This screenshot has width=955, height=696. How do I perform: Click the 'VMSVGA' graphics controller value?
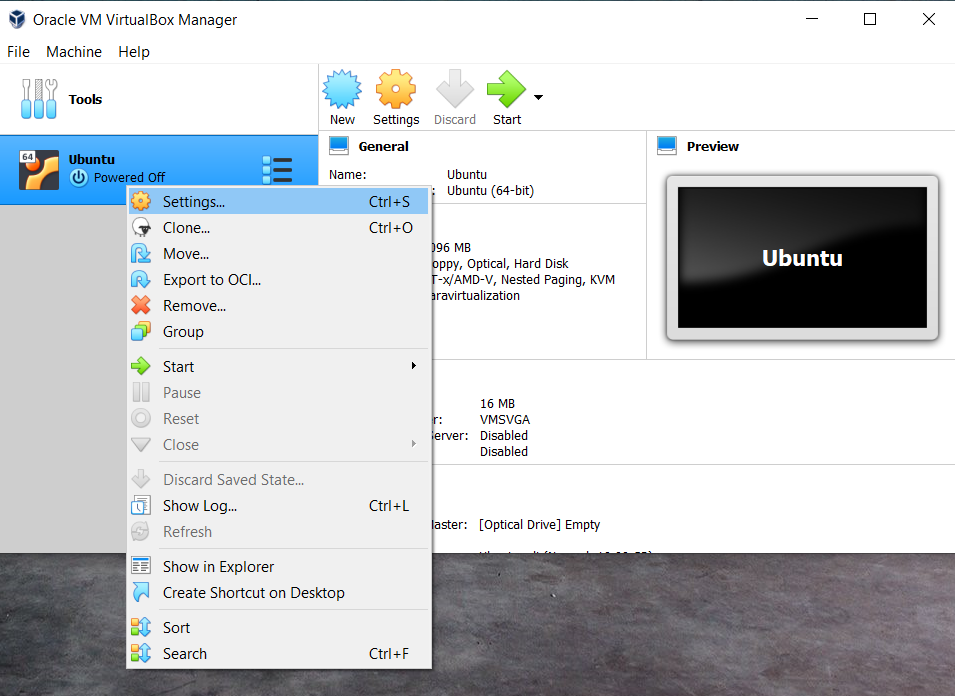pos(505,420)
